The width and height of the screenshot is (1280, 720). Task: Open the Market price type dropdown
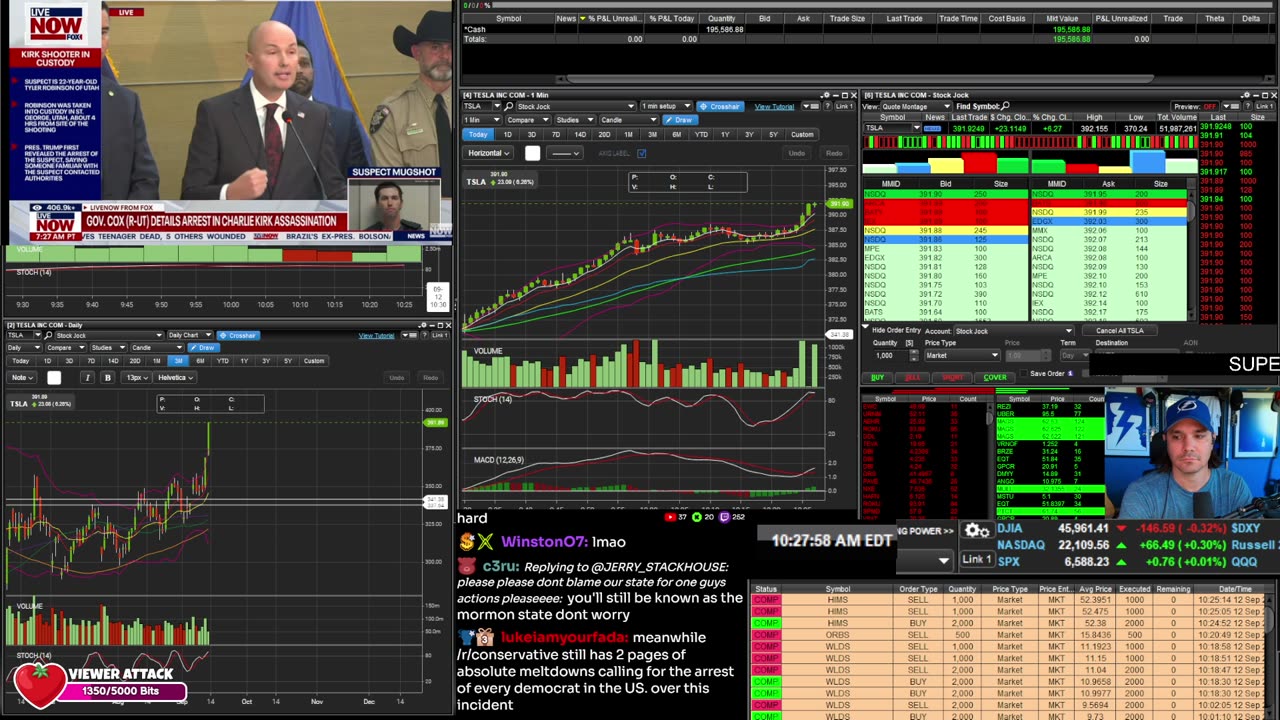coord(961,355)
